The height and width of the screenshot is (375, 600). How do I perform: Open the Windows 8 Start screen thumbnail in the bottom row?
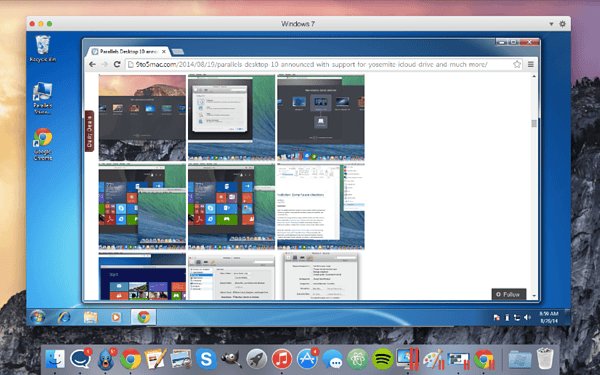[142, 276]
